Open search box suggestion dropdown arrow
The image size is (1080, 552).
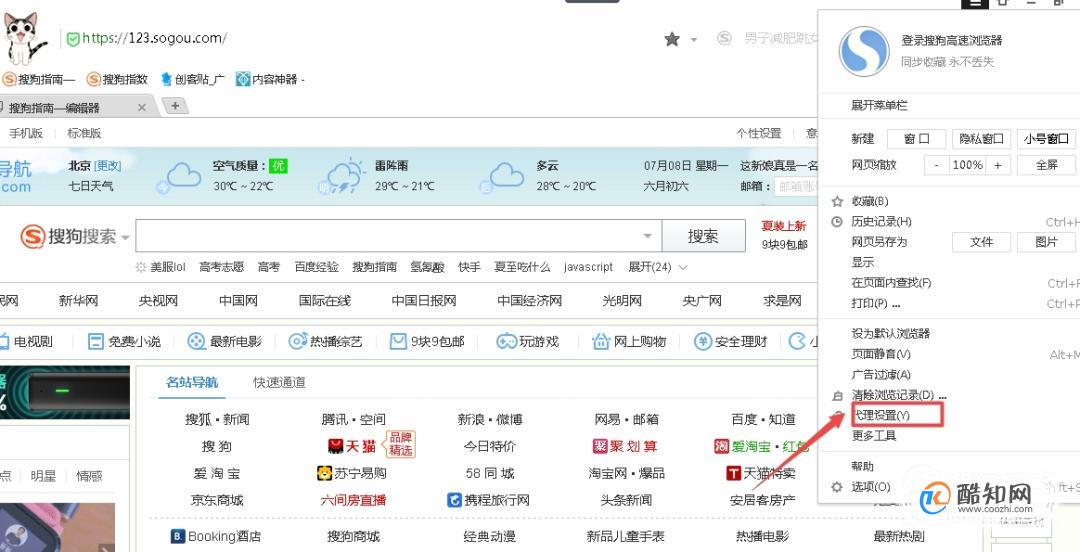pyautogui.click(x=647, y=236)
